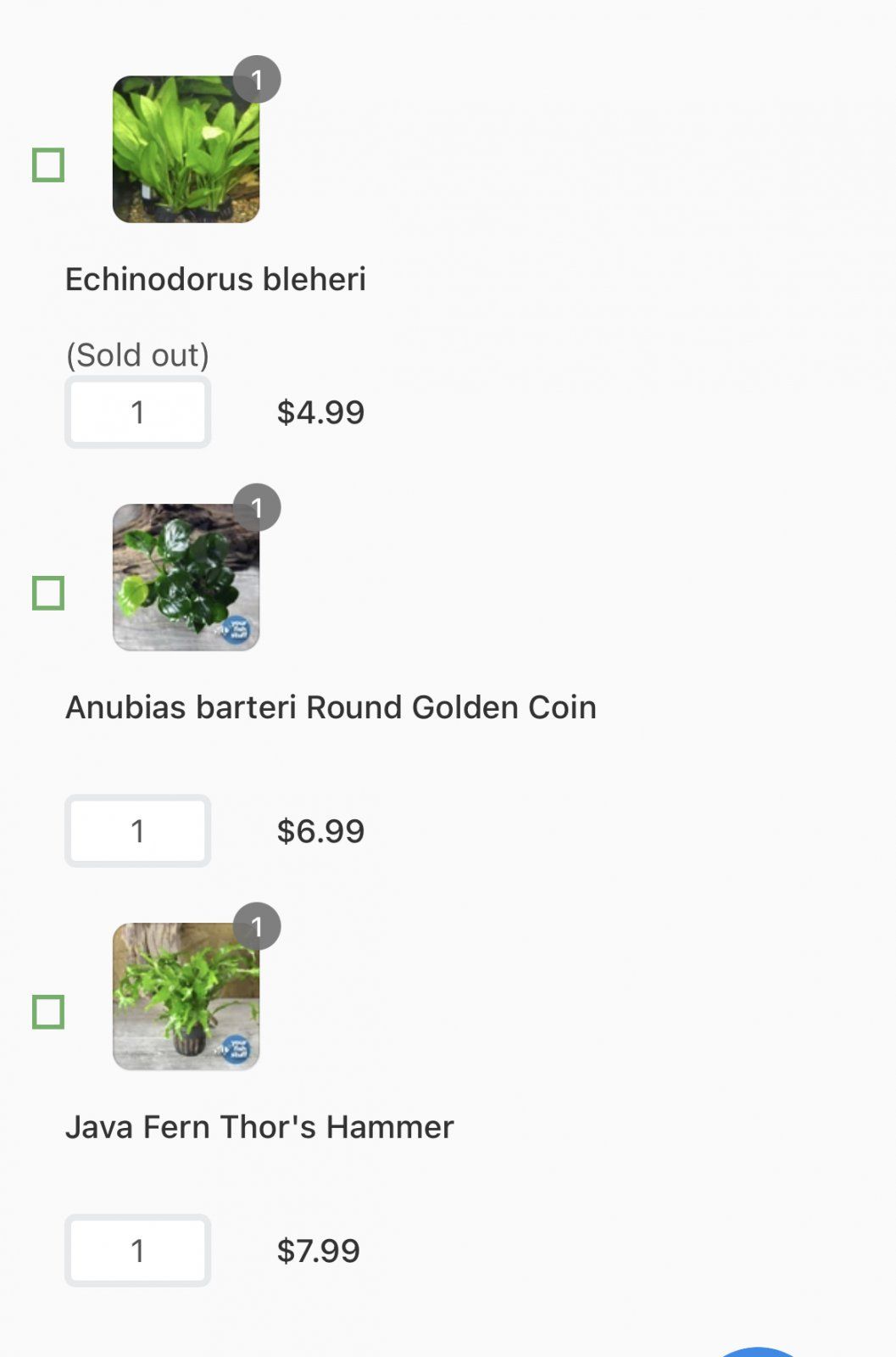Click the $6.99 price label

(x=320, y=831)
